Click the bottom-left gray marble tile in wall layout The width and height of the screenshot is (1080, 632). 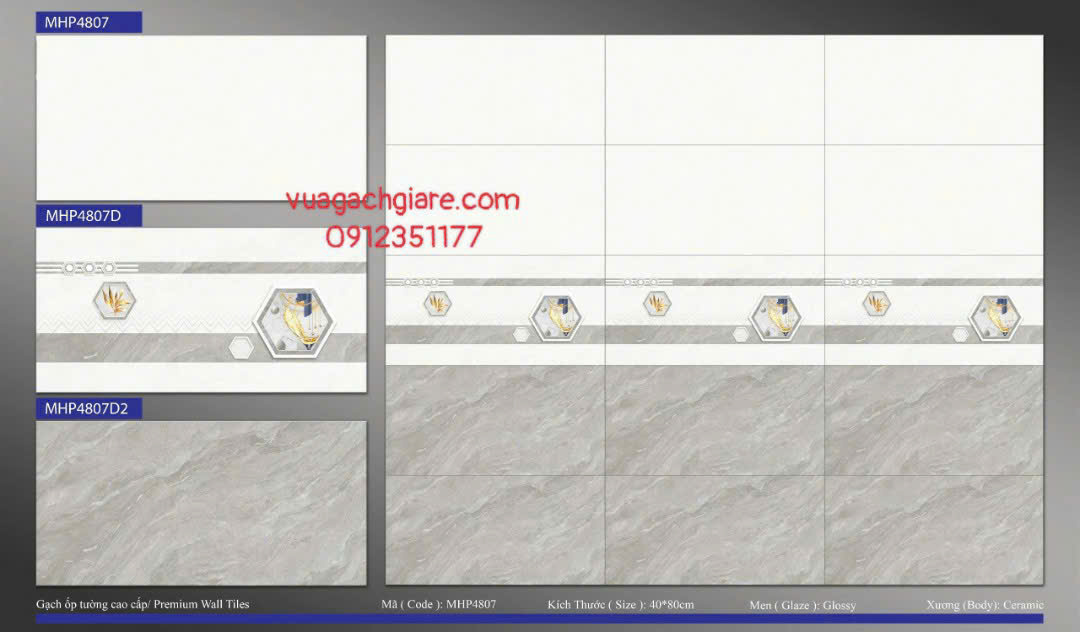pos(495,529)
